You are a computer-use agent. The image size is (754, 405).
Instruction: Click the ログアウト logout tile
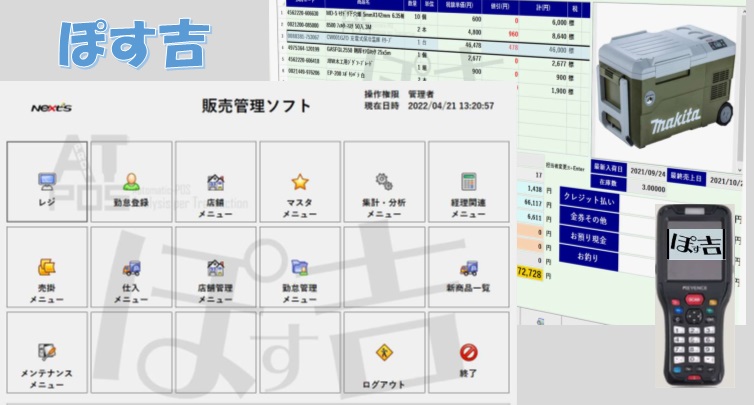tap(384, 353)
